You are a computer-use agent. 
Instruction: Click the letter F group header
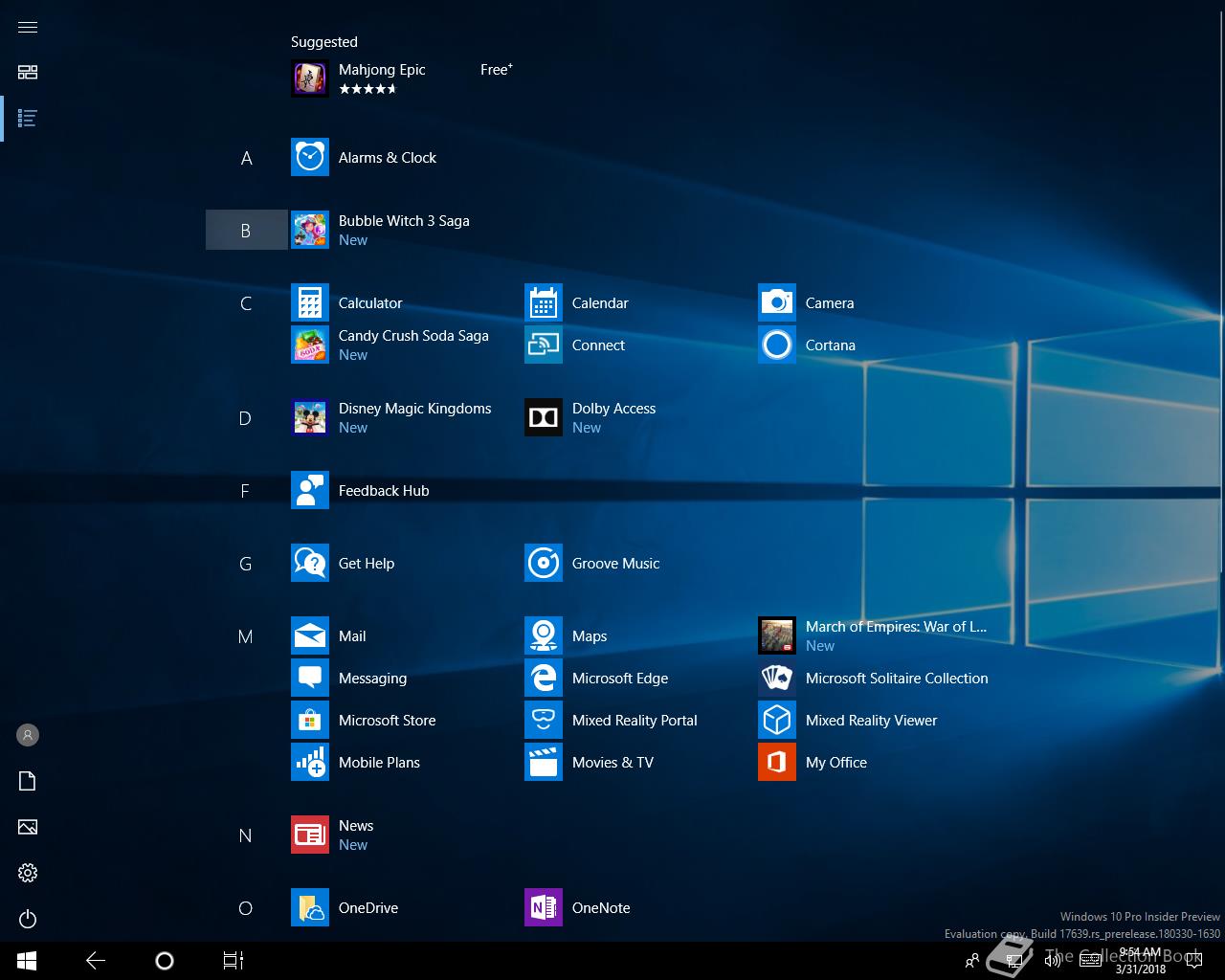tap(246, 491)
